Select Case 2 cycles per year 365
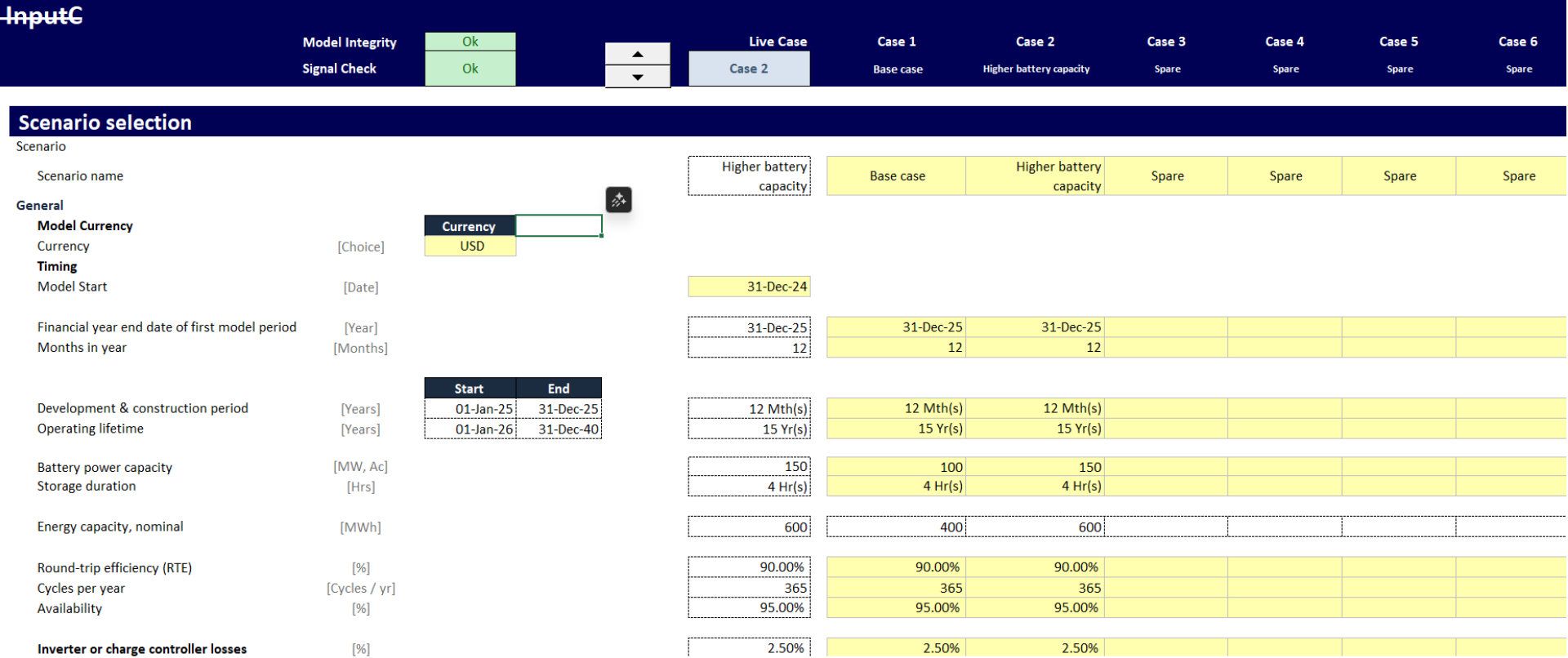Viewport: 1568px width, 658px height. (1035, 588)
